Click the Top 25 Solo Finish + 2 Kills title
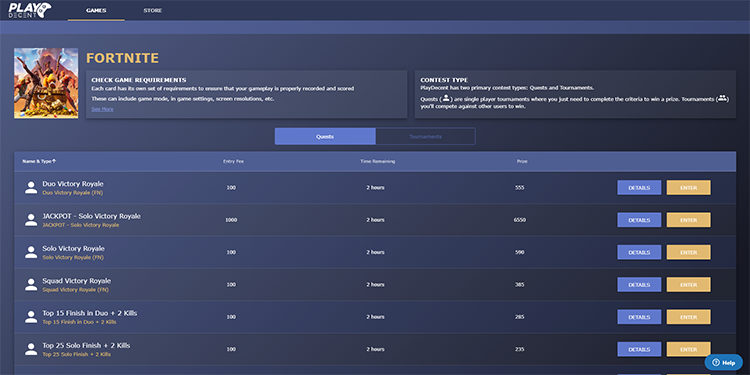750x375 pixels. 86,345
